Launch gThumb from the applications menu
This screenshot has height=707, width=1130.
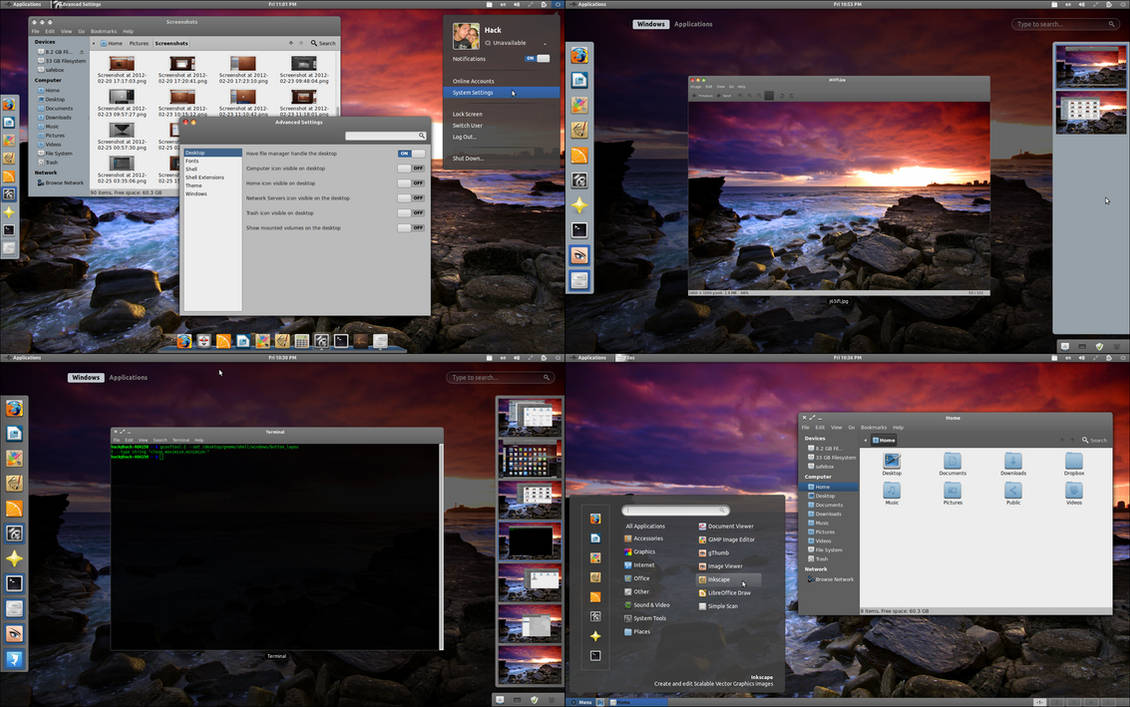713,553
